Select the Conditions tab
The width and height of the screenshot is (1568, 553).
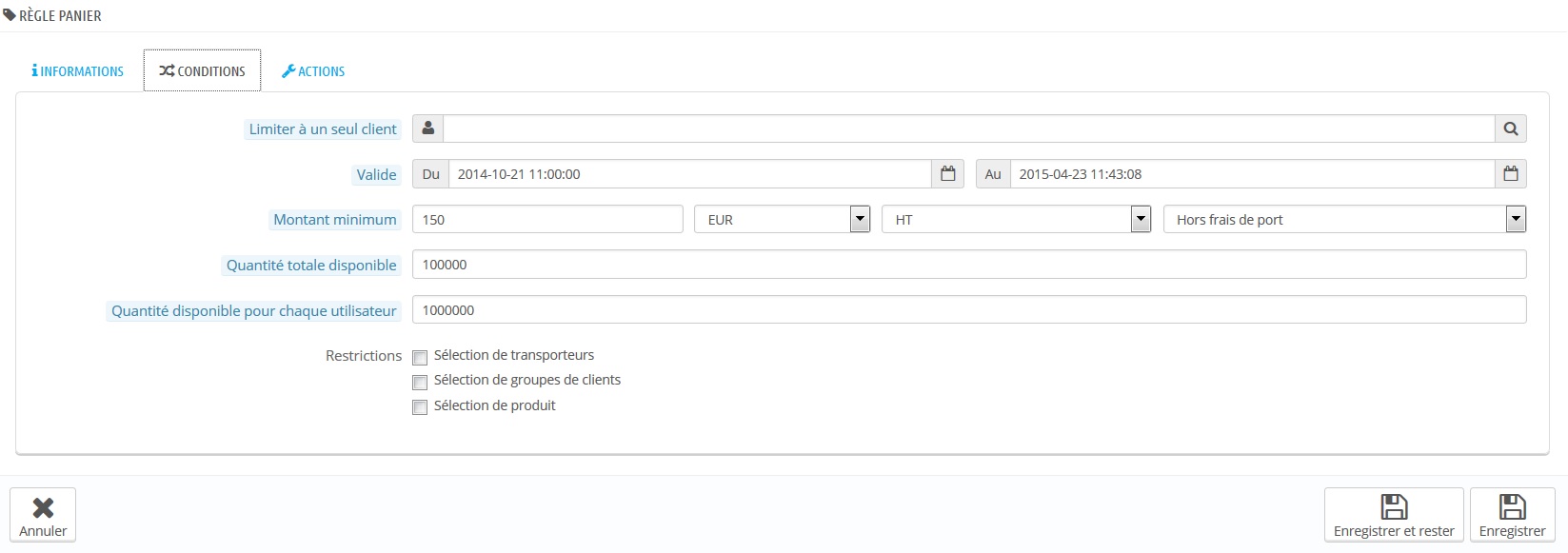[202, 71]
